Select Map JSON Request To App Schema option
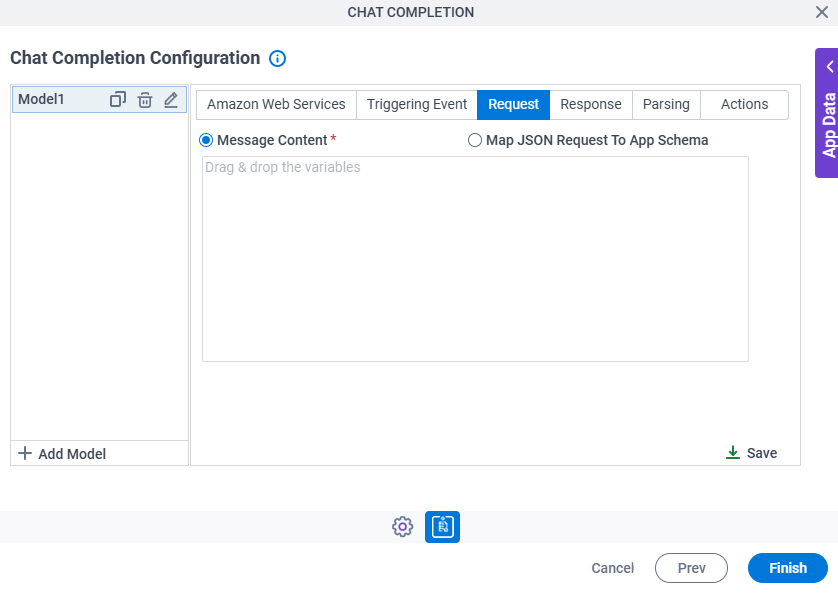Viewport: 838px width, 593px height. coord(475,140)
